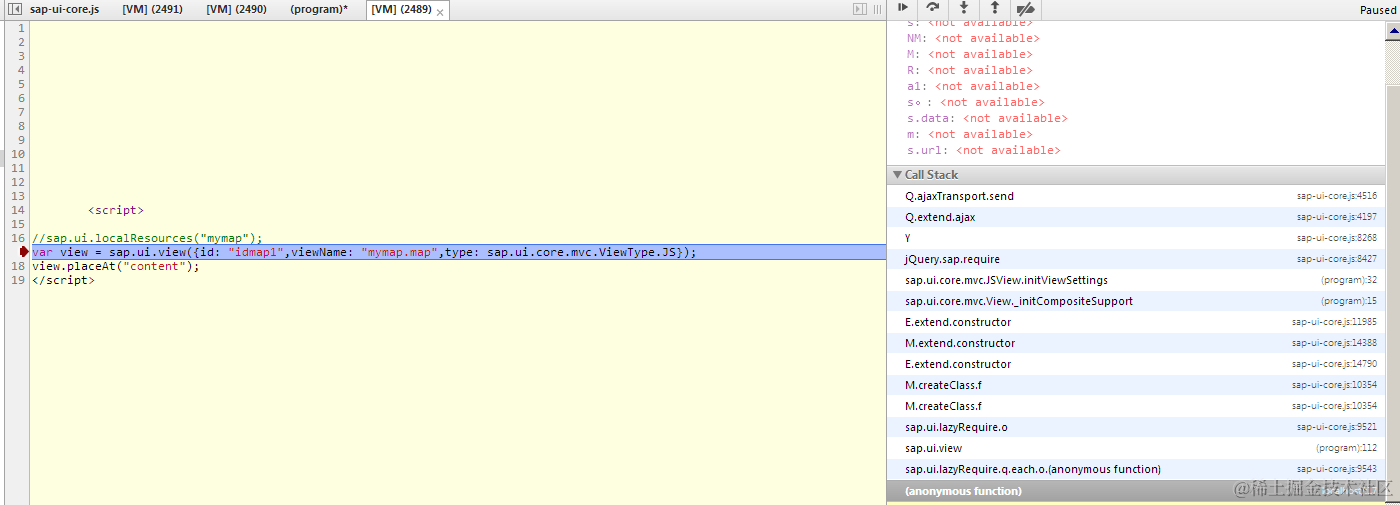Viewport: 1400px width, 505px height.
Task: Remove the breakpoint marker on line 17
Action: coord(24,252)
